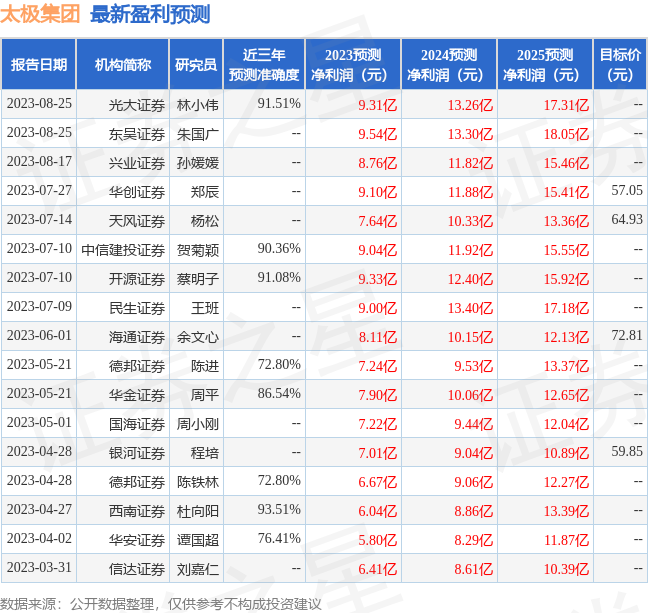Select researcher 余文心
This screenshot has width=648, height=613.
[198, 337]
